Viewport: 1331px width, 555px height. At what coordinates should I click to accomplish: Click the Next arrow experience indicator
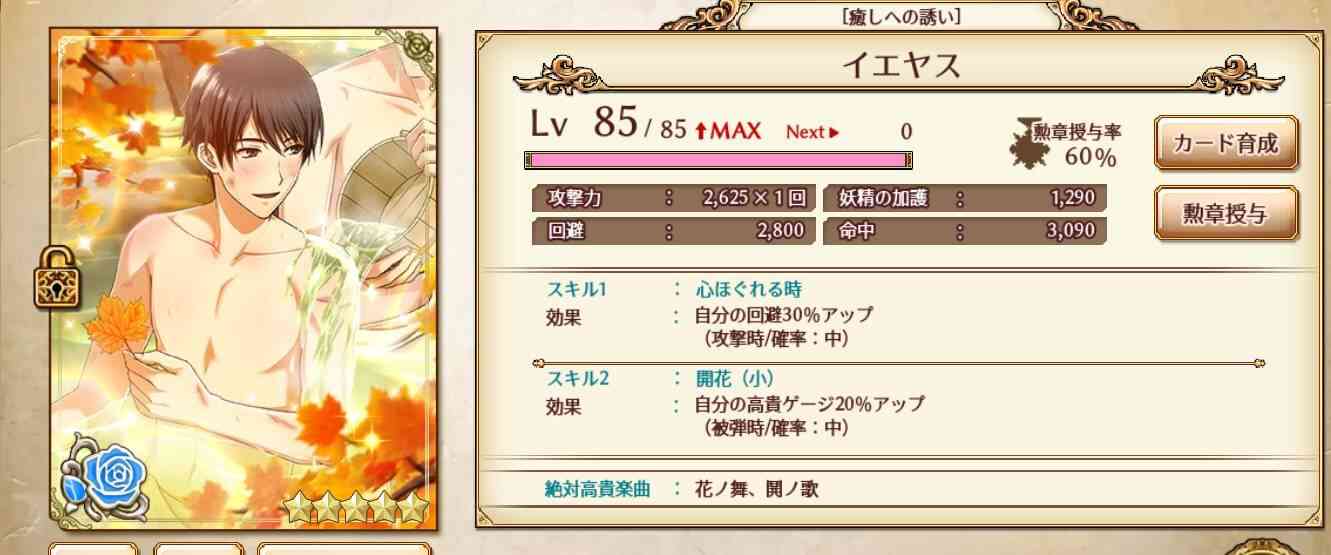[812, 131]
